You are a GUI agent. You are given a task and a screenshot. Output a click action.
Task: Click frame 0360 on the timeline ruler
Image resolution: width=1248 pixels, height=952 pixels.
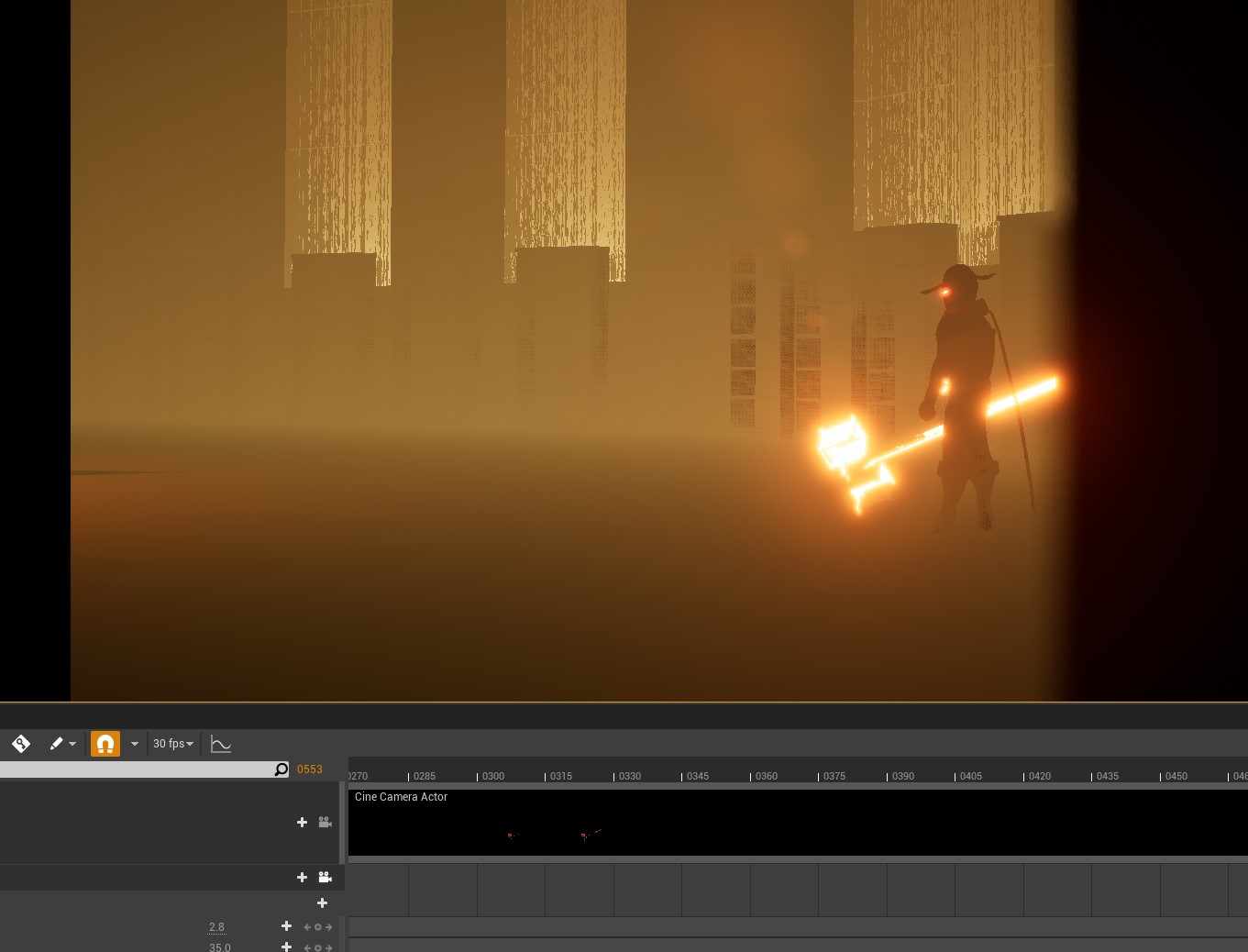click(x=766, y=776)
